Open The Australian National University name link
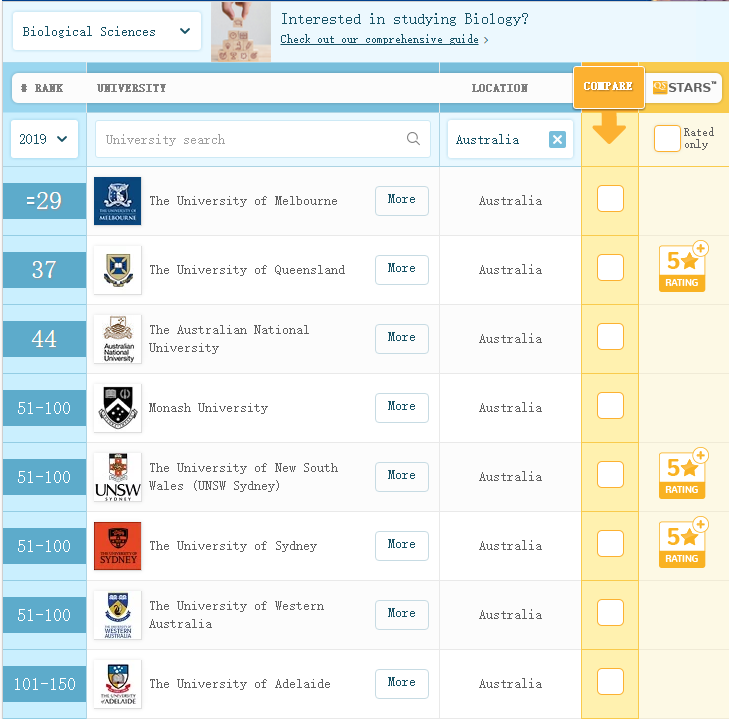 (229, 339)
